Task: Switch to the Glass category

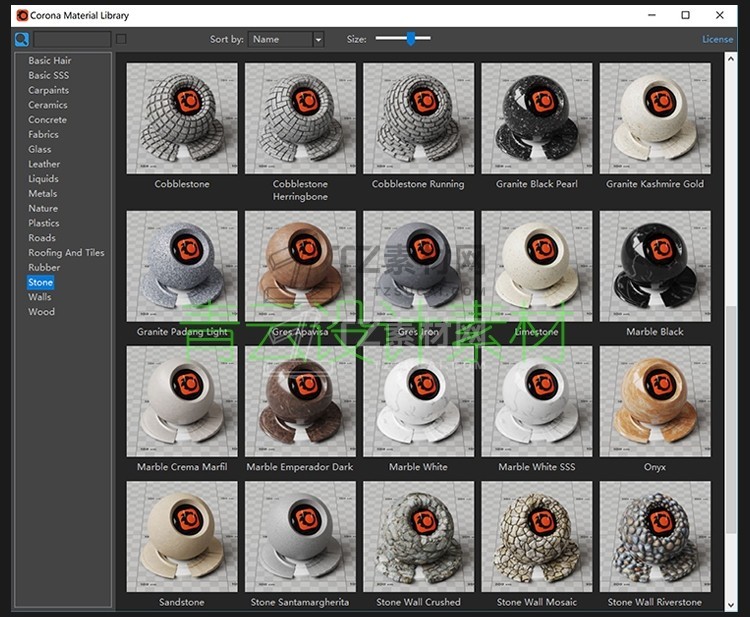Action: pos(40,149)
